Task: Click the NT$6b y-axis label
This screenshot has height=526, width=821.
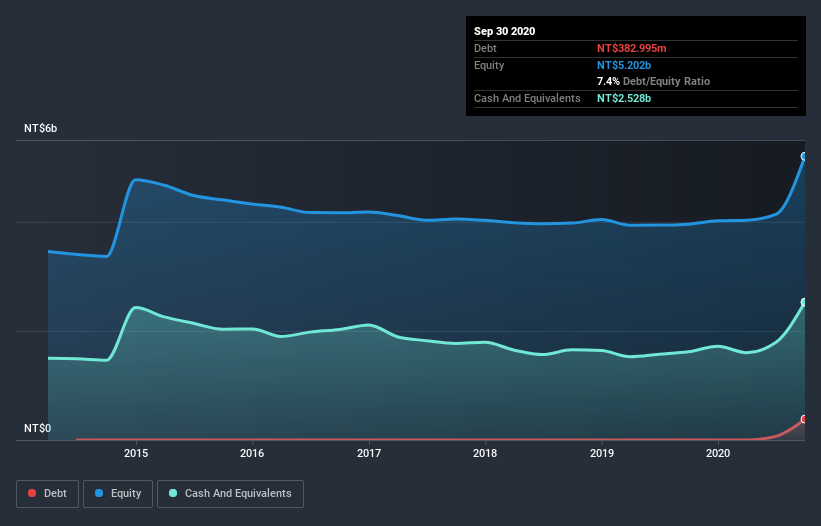Action: pyautogui.click(x=40, y=128)
